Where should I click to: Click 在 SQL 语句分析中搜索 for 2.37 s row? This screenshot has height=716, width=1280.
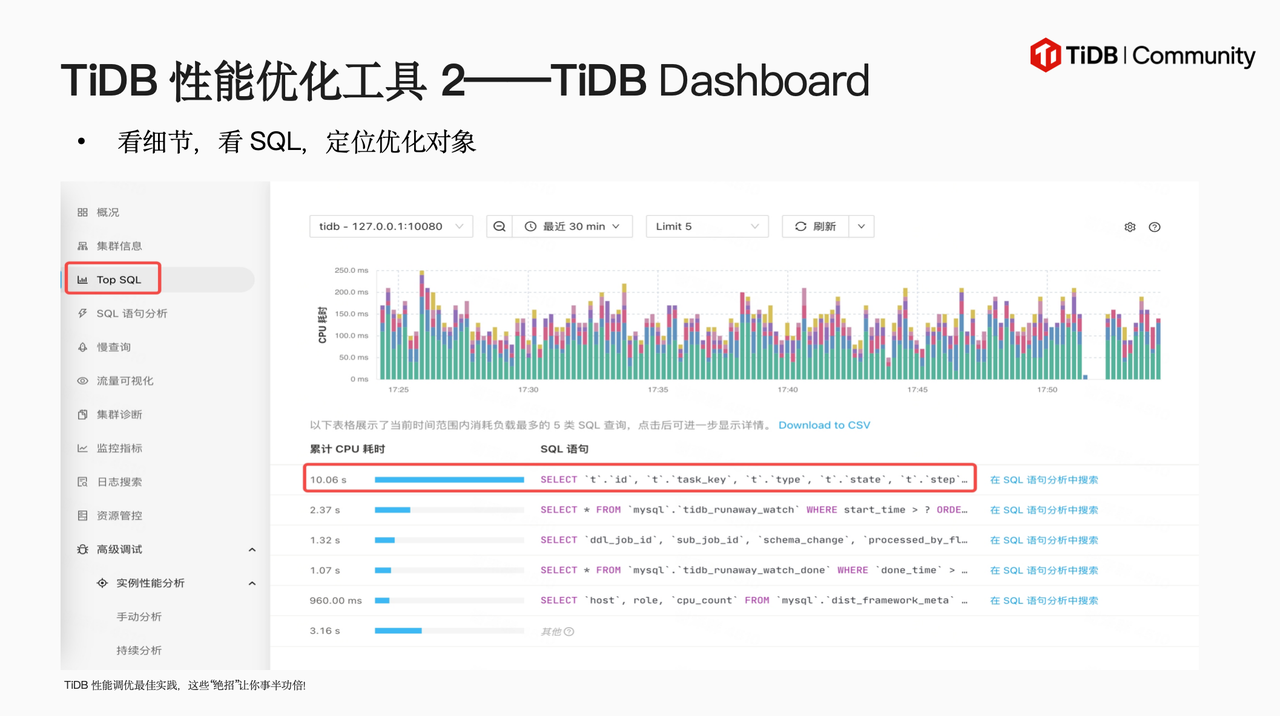click(x=1044, y=510)
